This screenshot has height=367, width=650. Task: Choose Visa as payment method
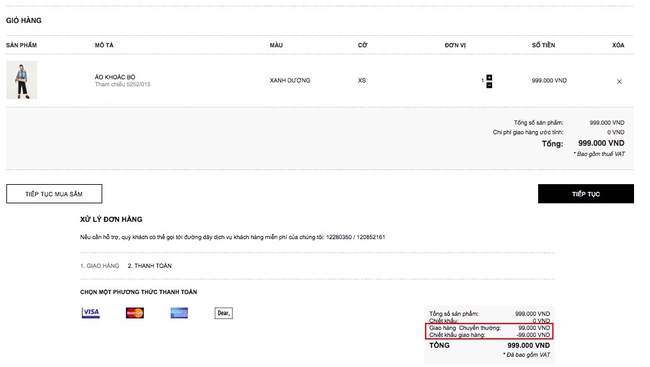click(x=91, y=312)
